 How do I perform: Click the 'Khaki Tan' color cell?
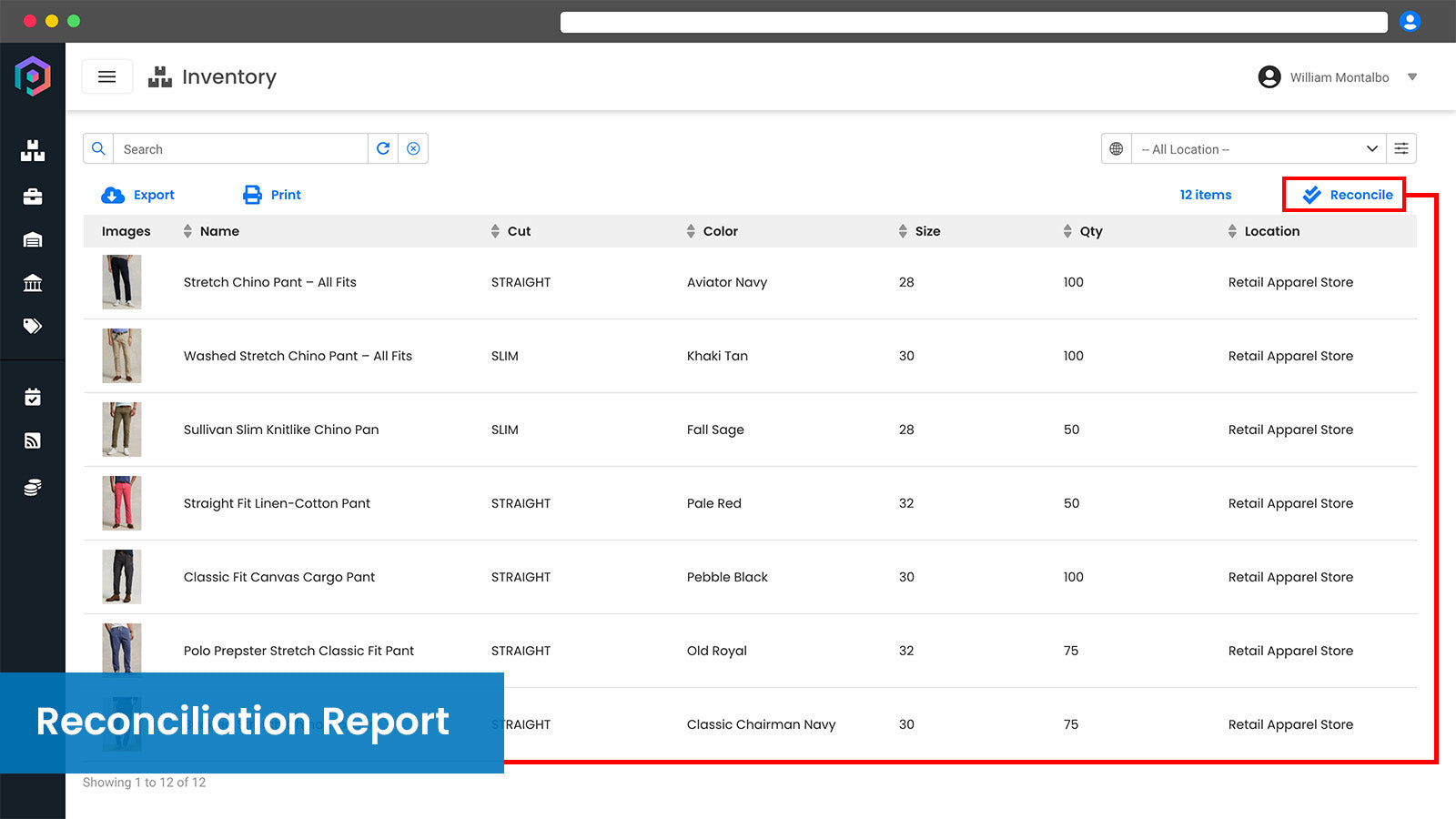717,356
